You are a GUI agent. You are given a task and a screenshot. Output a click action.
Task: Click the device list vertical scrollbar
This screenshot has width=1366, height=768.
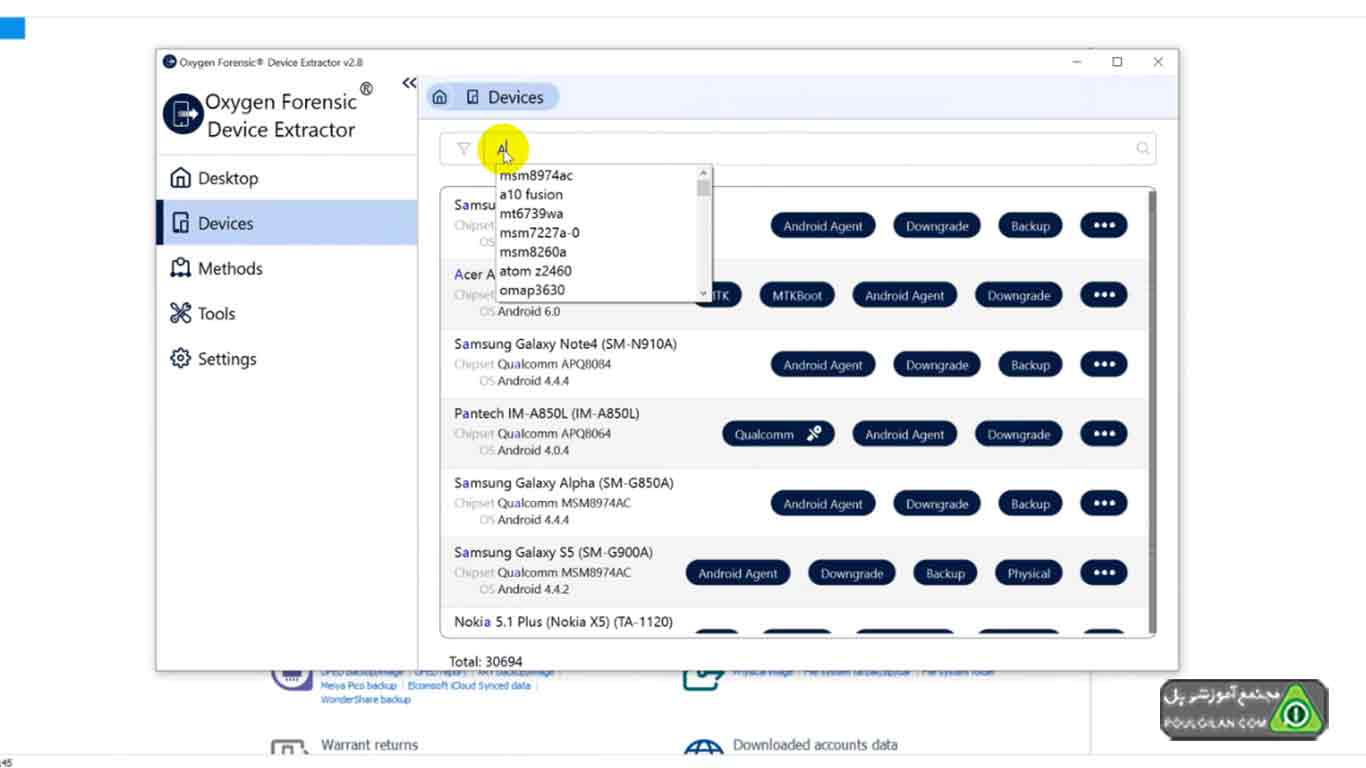click(x=1151, y=410)
